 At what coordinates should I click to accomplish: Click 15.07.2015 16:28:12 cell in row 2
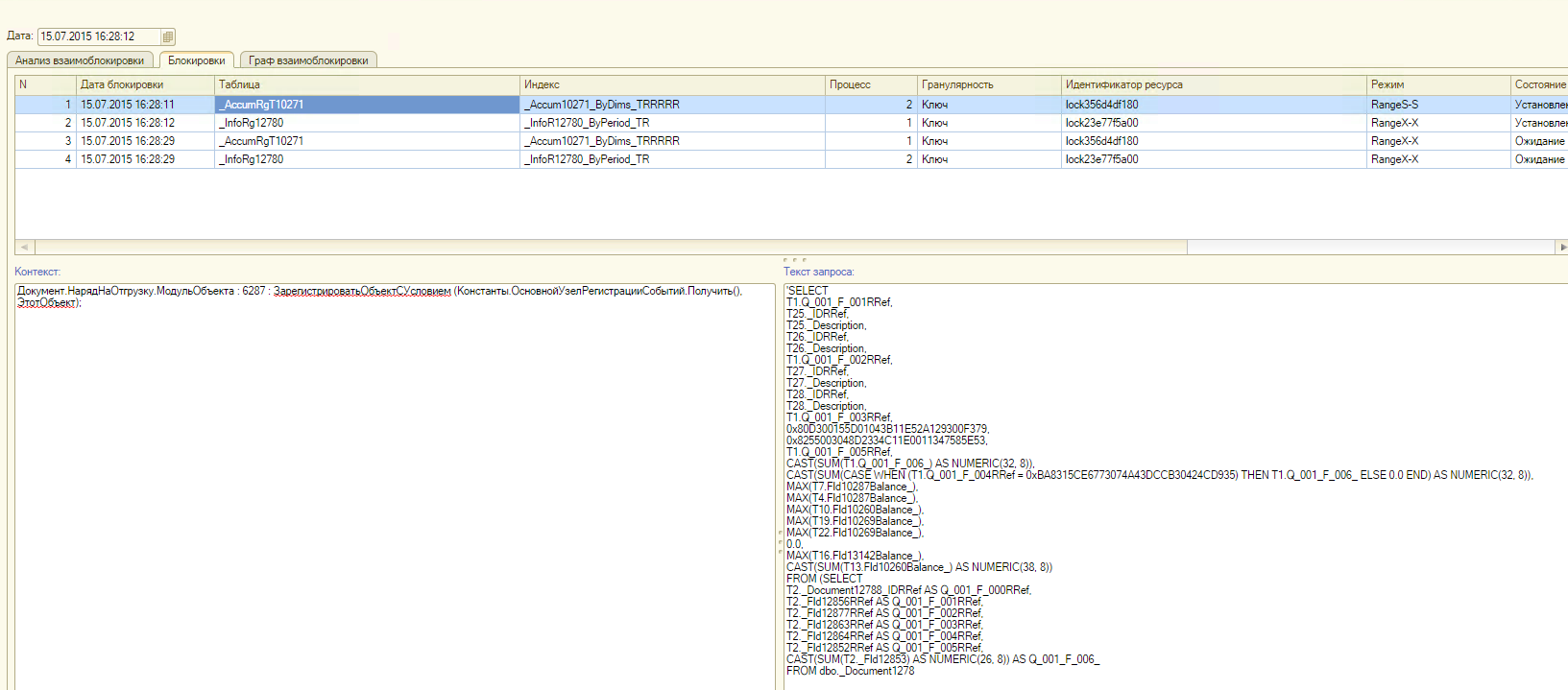145,123
